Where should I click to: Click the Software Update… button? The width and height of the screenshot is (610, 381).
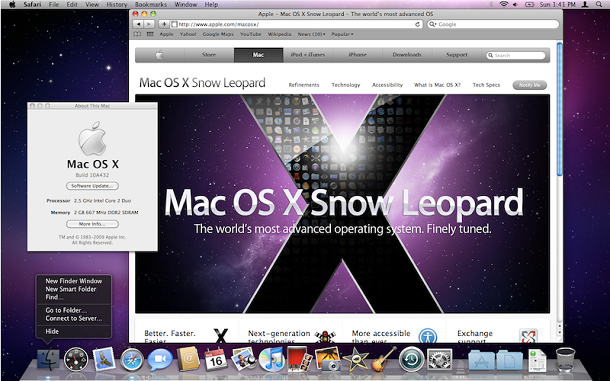click(x=92, y=186)
